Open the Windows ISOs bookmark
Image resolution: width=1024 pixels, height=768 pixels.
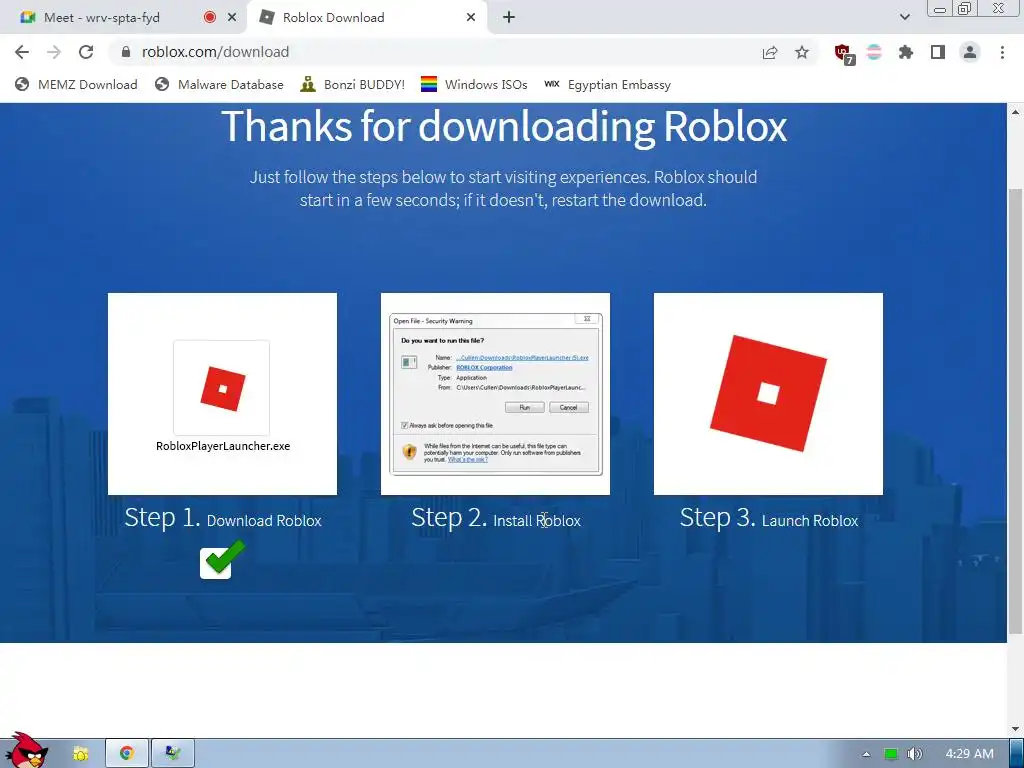pos(474,85)
